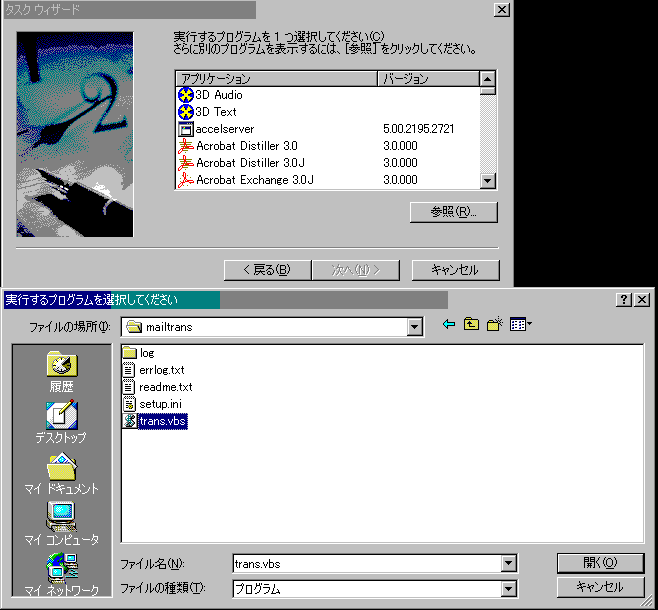
Task: Select the trans.vbs file name
Action: [x=162, y=421]
